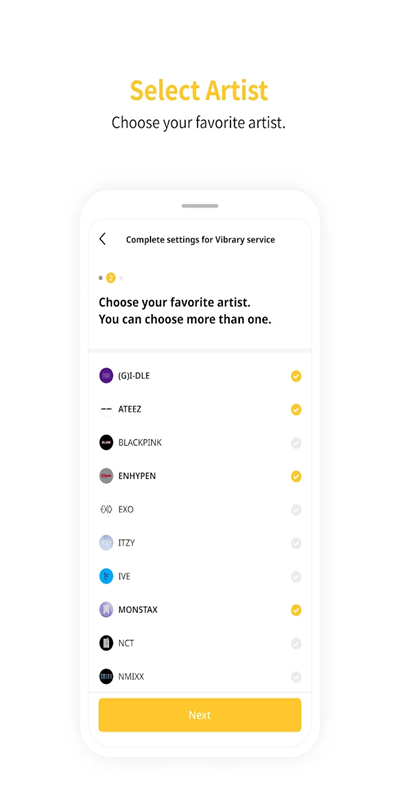Image resolution: width=400 pixels, height=800 pixels.
Task: Click the EXO artist logo icon
Action: 106,509
